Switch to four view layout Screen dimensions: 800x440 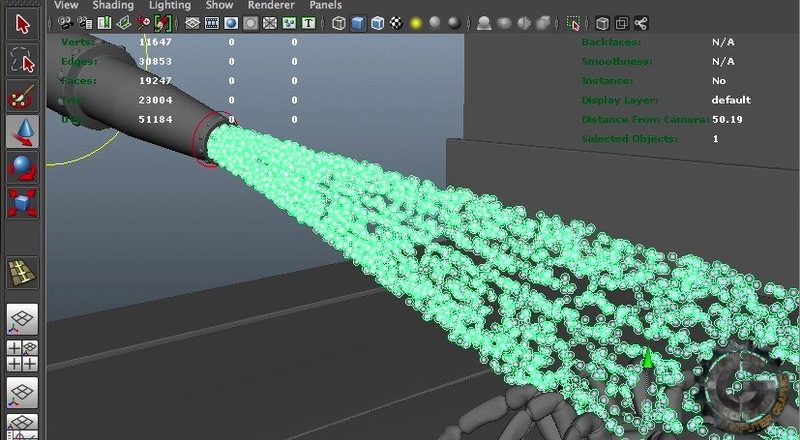pyautogui.click(x=22, y=355)
